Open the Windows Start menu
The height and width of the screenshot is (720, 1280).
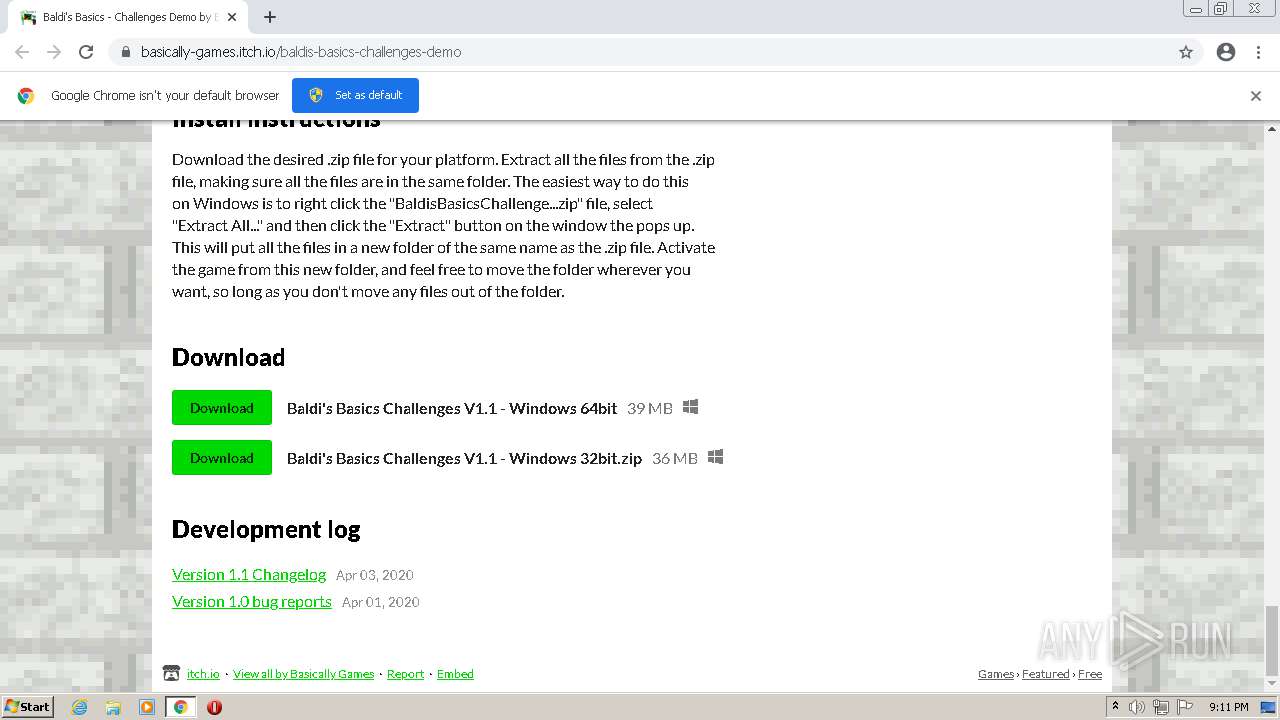[28, 706]
